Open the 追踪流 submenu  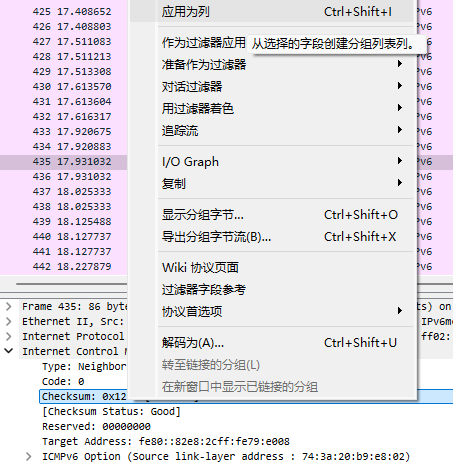click(271, 130)
